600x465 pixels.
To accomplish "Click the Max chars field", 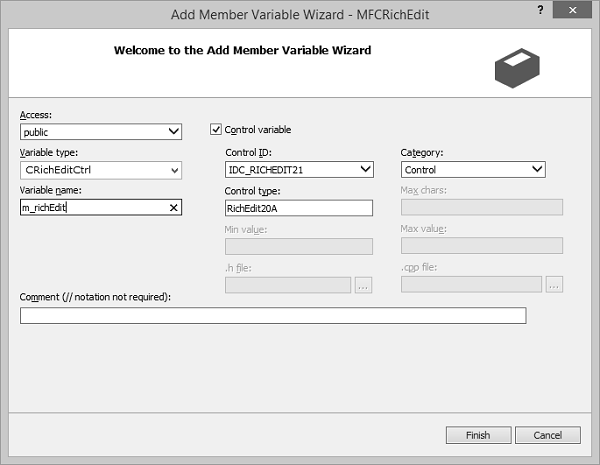I will [481, 208].
